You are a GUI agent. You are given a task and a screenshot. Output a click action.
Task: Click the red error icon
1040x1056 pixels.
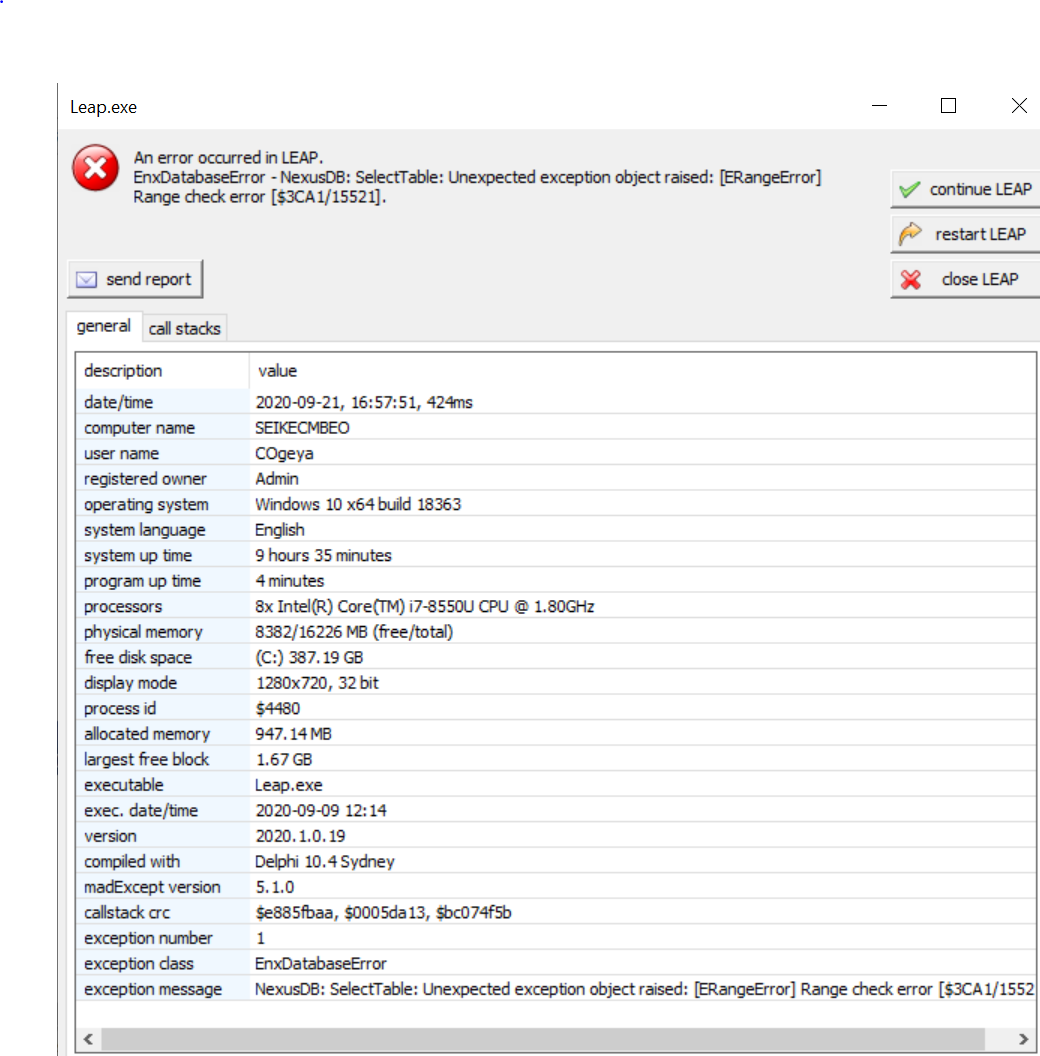(96, 168)
